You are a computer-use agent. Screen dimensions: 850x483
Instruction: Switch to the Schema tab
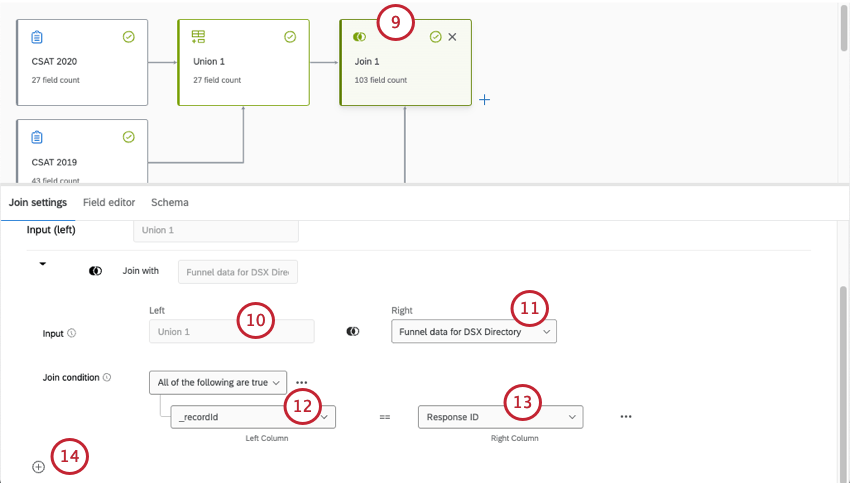click(169, 202)
